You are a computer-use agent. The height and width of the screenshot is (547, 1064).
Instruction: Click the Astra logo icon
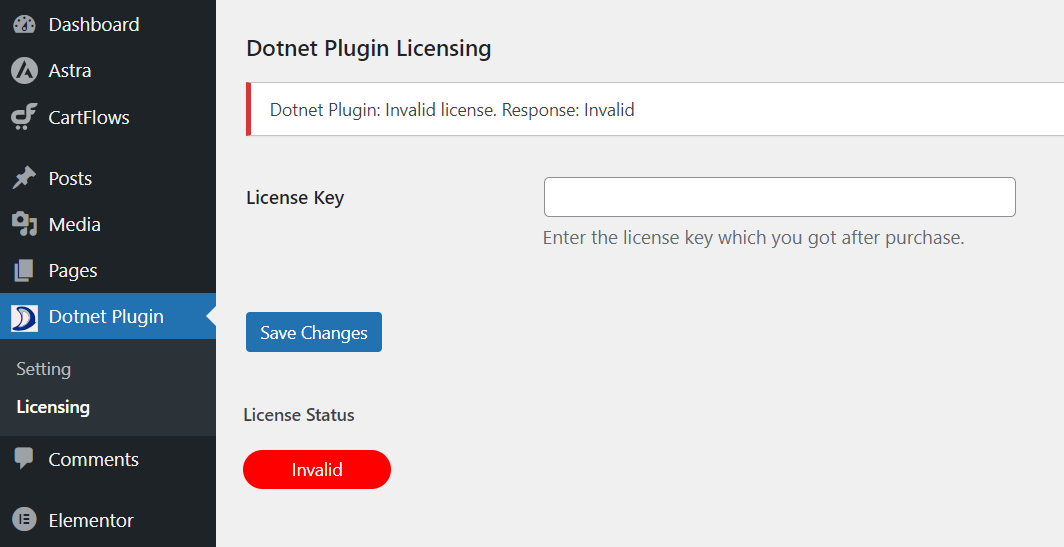[24, 71]
